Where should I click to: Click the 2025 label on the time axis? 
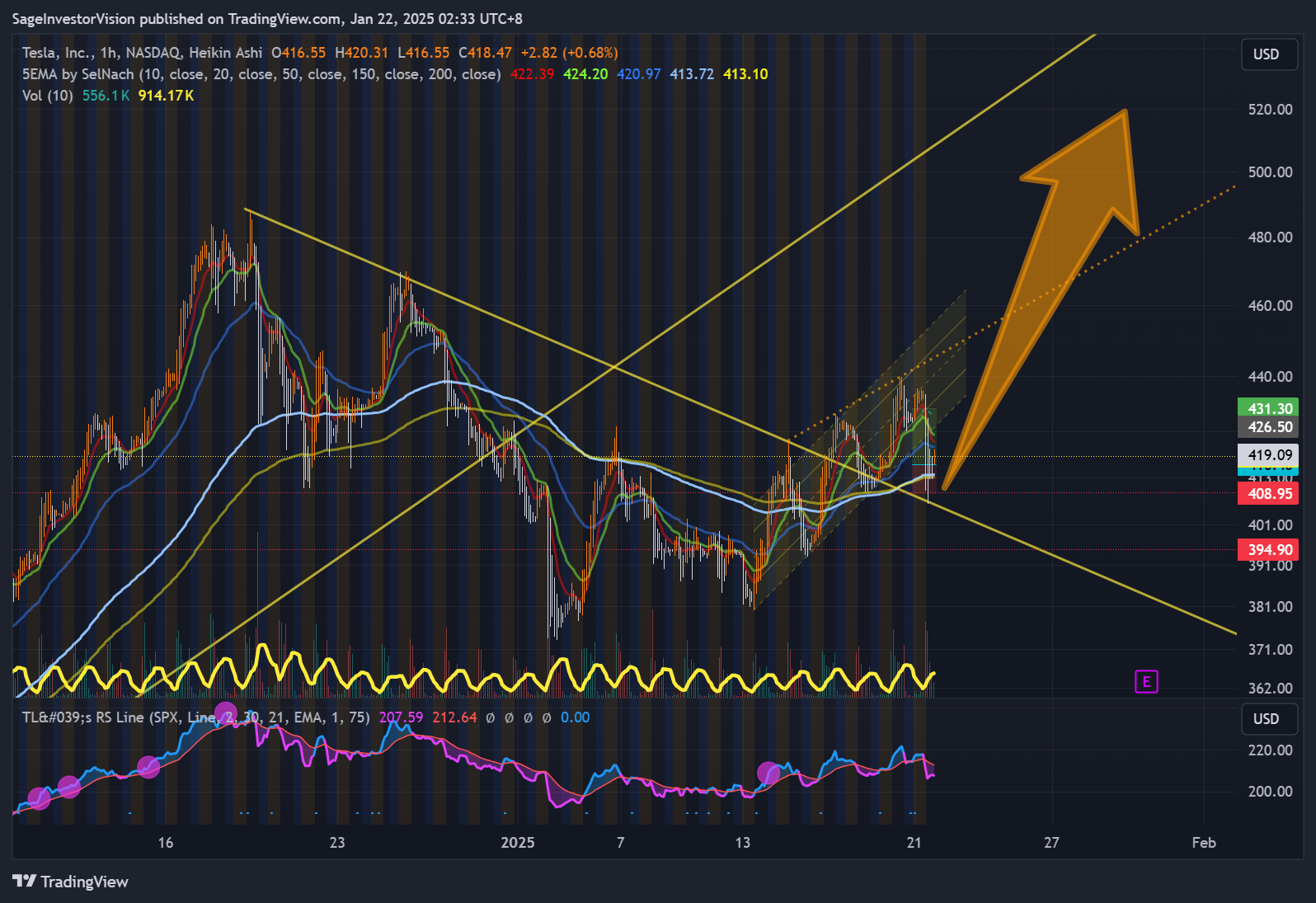click(x=518, y=843)
